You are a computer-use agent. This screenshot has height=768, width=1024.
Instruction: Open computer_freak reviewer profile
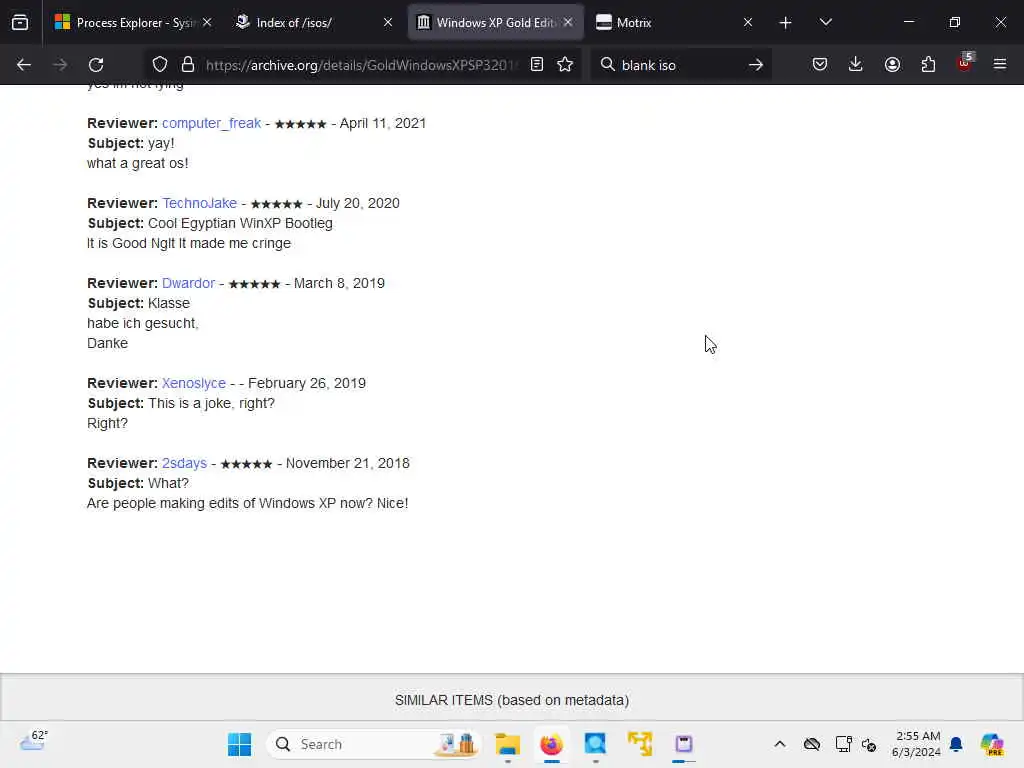pyautogui.click(x=211, y=123)
